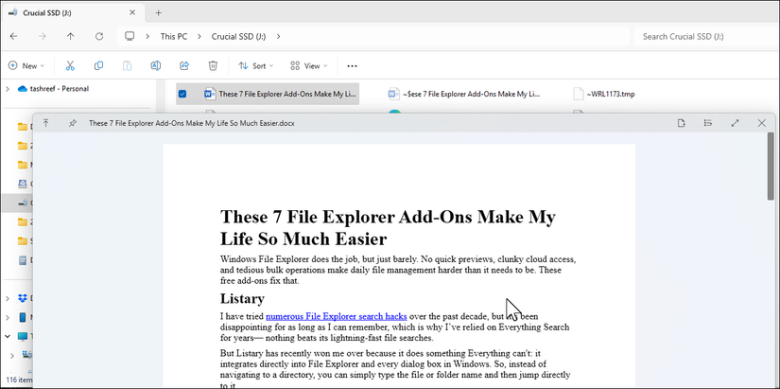The width and height of the screenshot is (780, 389).
Task: Click the Delete trash icon
Action: (x=213, y=66)
